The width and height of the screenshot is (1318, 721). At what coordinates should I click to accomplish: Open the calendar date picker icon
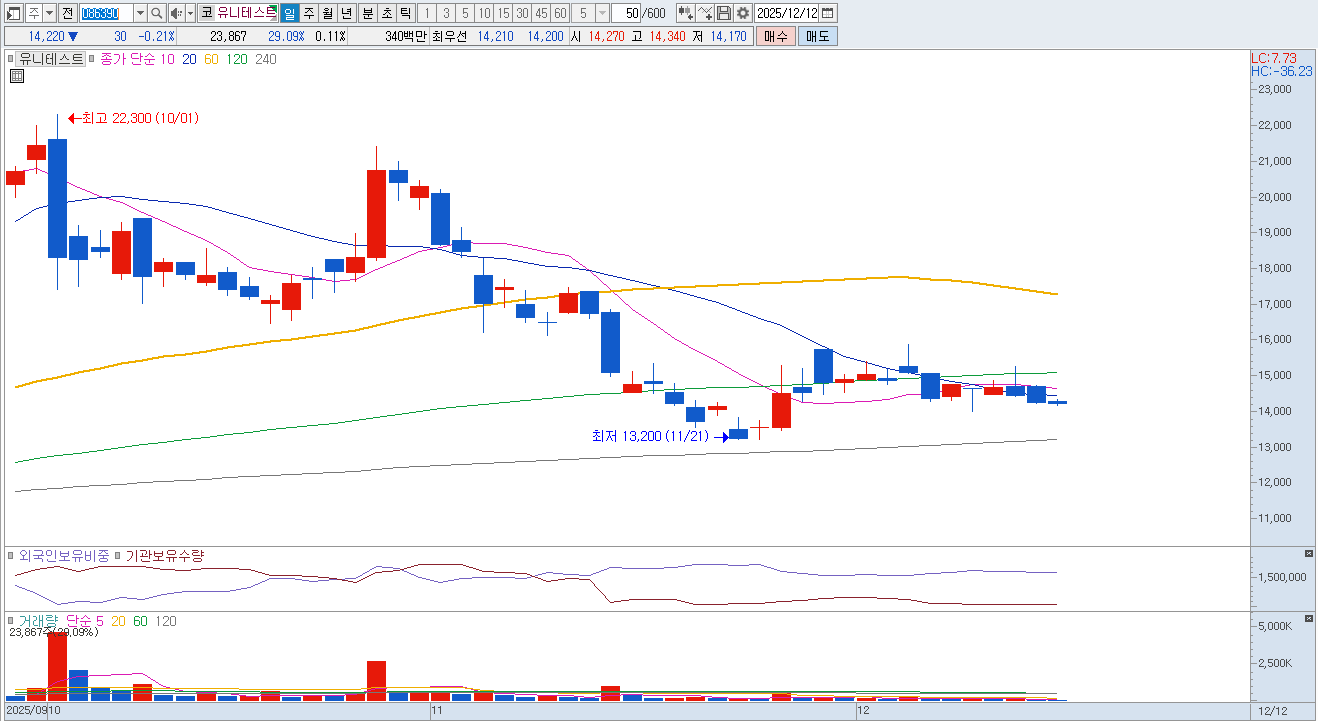tap(827, 13)
